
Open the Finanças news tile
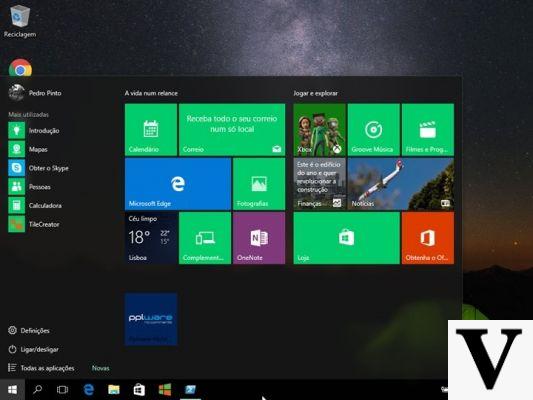pyautogui.click(x=320, y=184)
